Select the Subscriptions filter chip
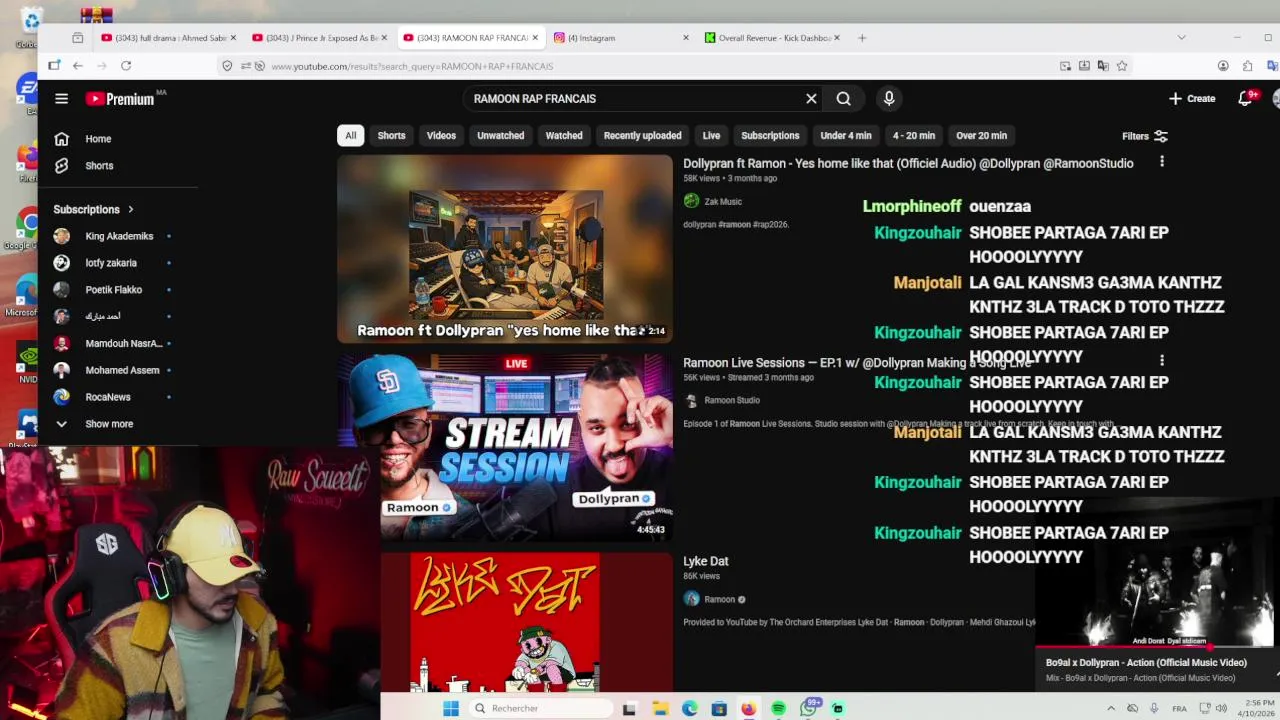Viewport: 1280px width, 720px height. (770, 136)
